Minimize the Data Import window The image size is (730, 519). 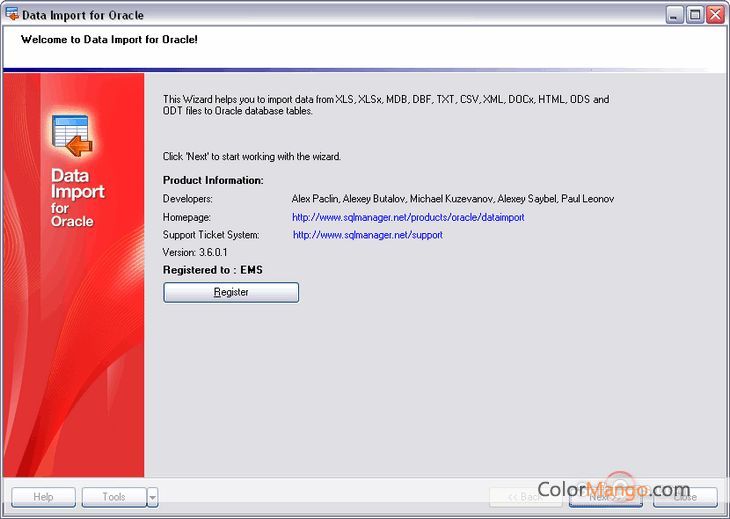674,15
